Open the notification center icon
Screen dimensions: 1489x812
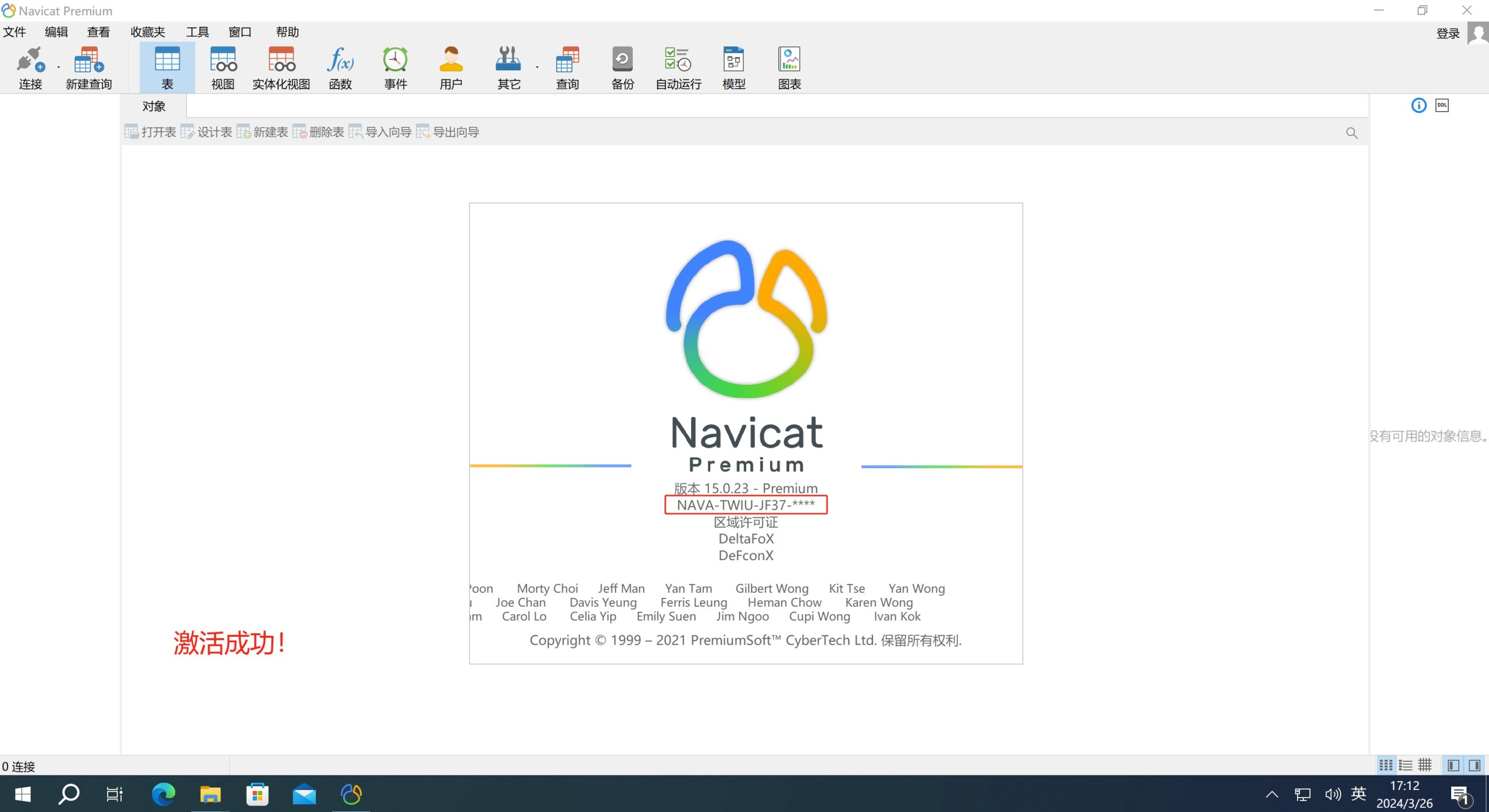point(1462,795)
